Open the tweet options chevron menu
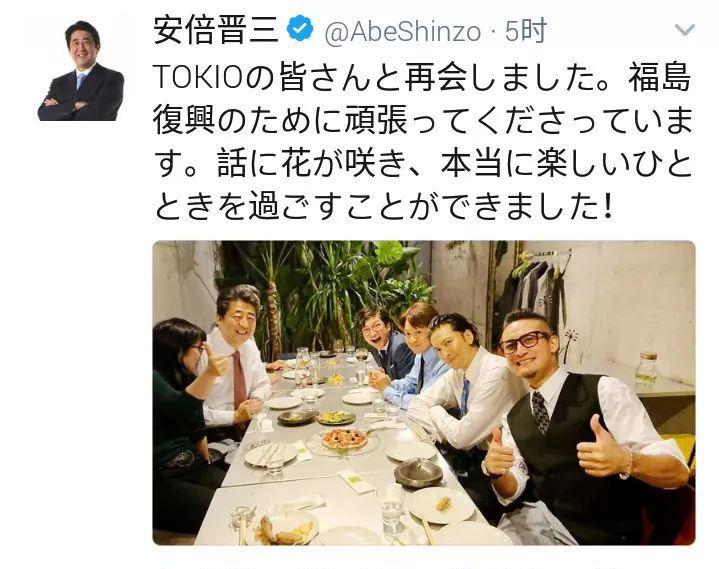719x569 pixels. click(685, 30)
